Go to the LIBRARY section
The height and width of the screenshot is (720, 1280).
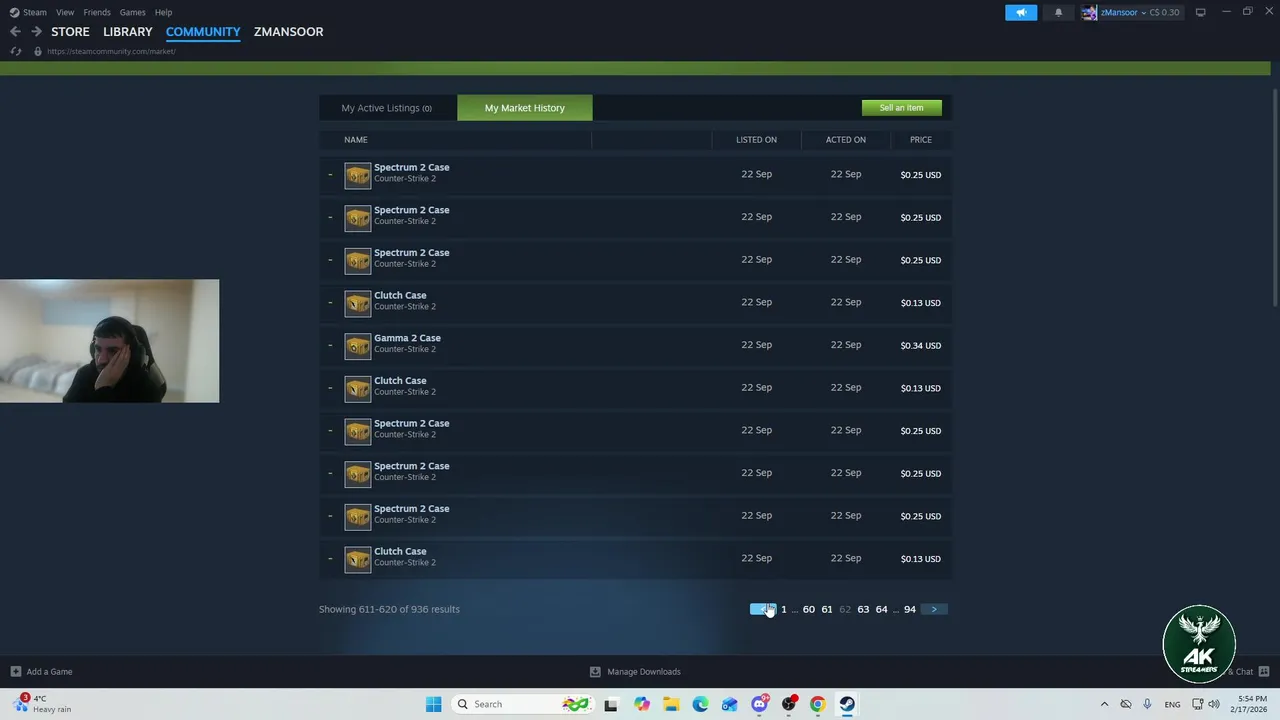click(128, 32)
